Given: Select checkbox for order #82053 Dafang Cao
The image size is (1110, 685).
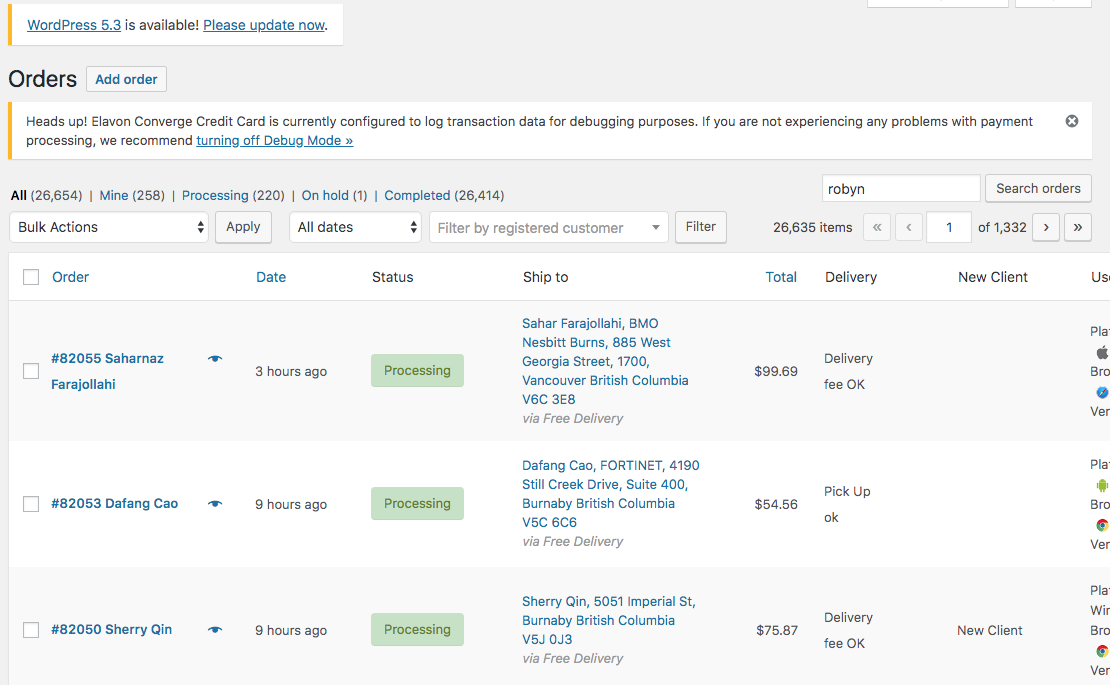Looking at the screenshot, I should (x=31, y=504).
